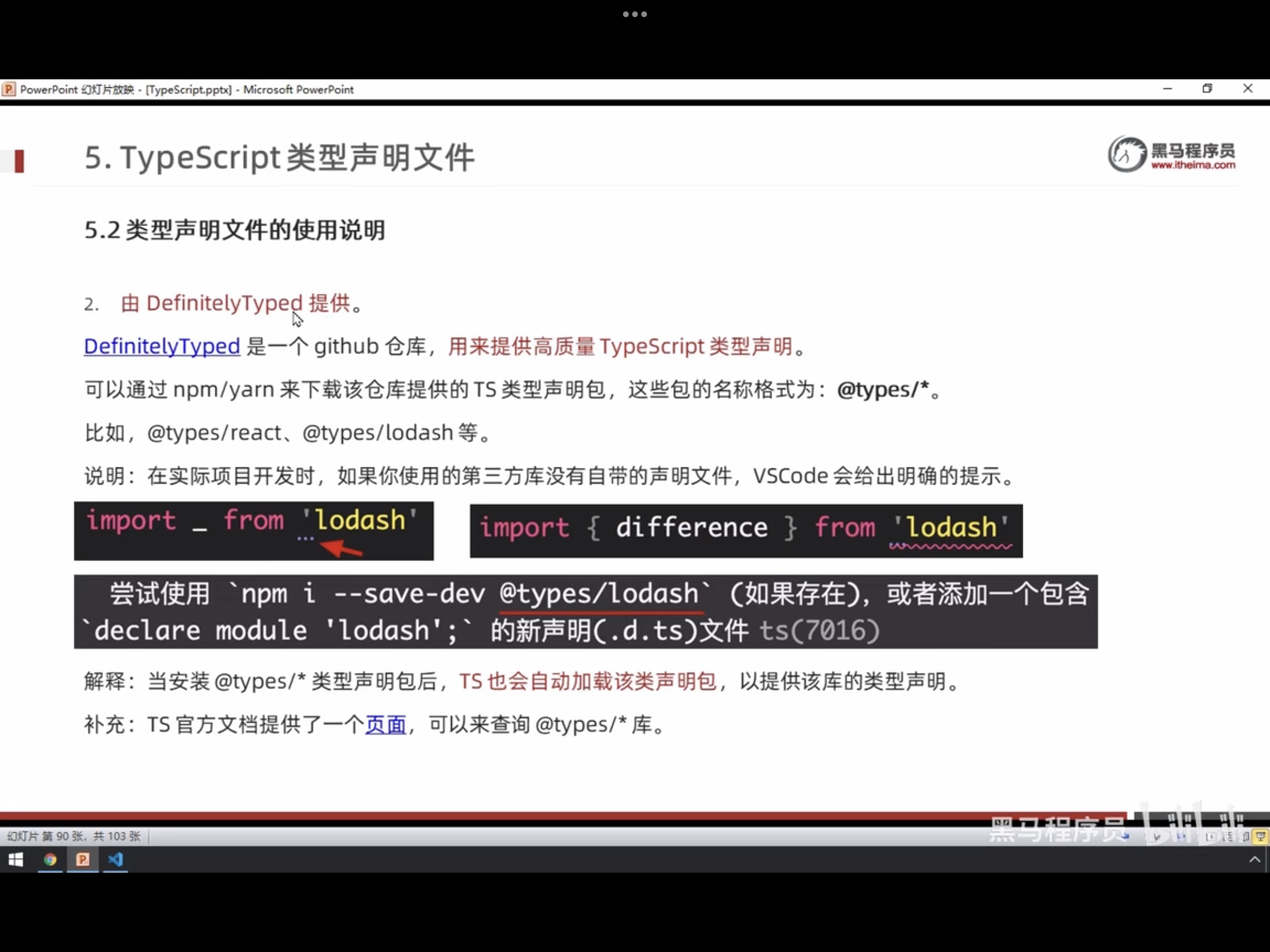The image size is (1270, 952).
Task: Switch to PowerPoint on the taskbar
Action: (x=83, y=859)
